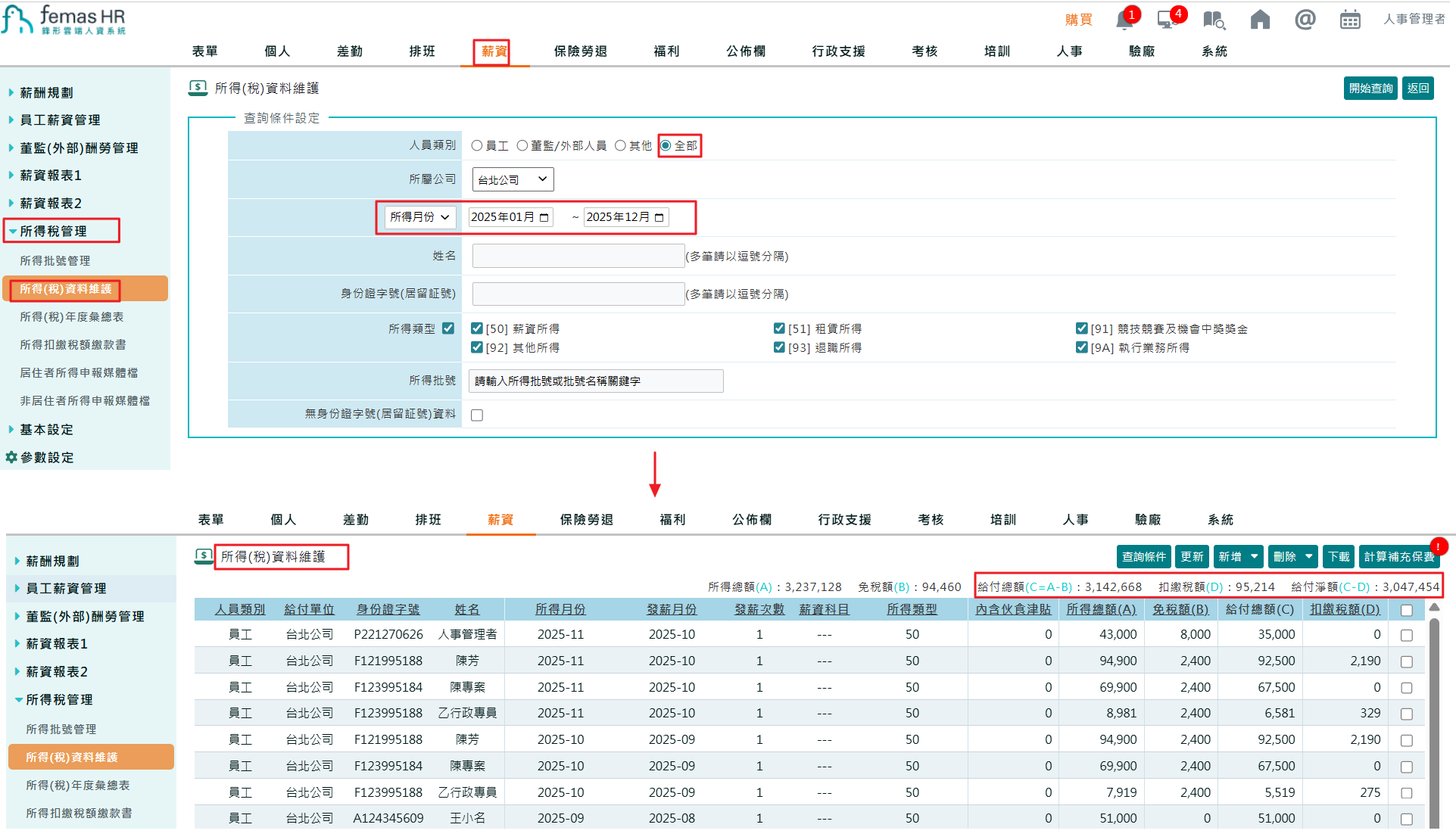
Task: Open the bell notification icon
Action: [x=1124, y=20]
